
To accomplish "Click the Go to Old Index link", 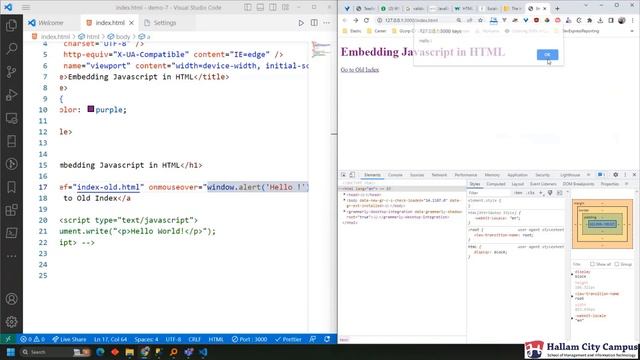I will coord(360,70).
